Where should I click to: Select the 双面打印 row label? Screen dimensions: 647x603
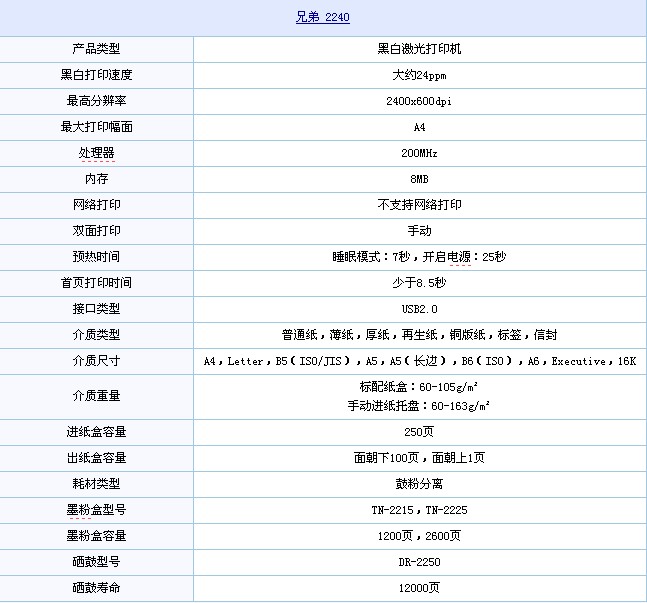[96, 231]
